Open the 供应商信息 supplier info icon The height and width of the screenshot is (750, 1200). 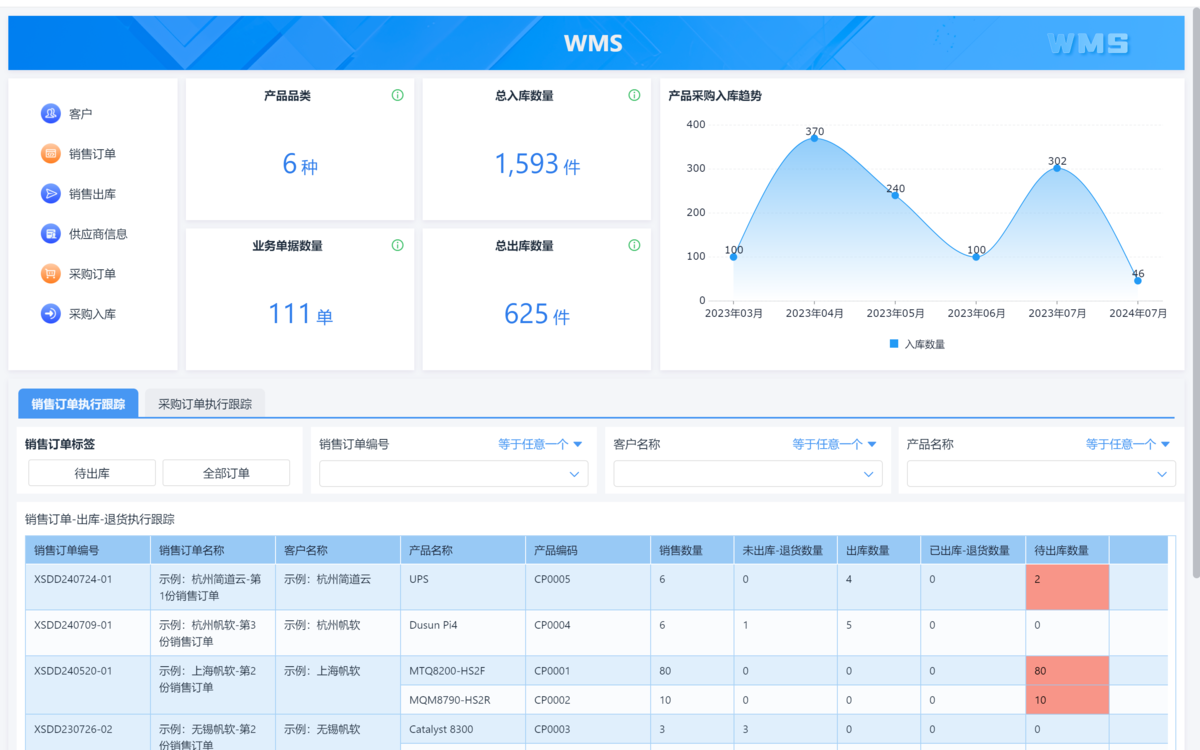pos(51,234)
